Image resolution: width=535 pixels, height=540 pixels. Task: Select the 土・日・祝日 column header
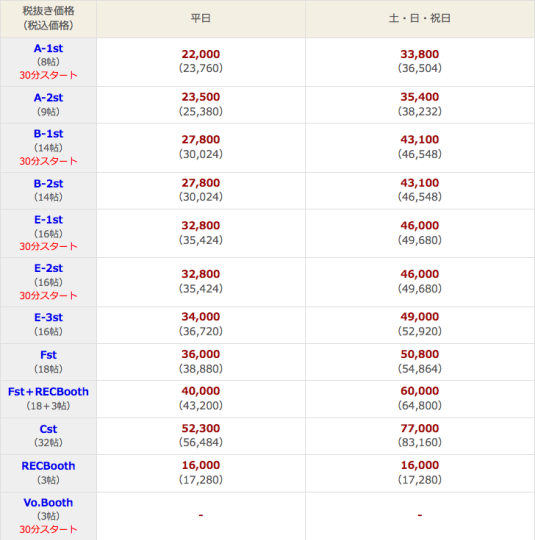[x=420, y=18]
